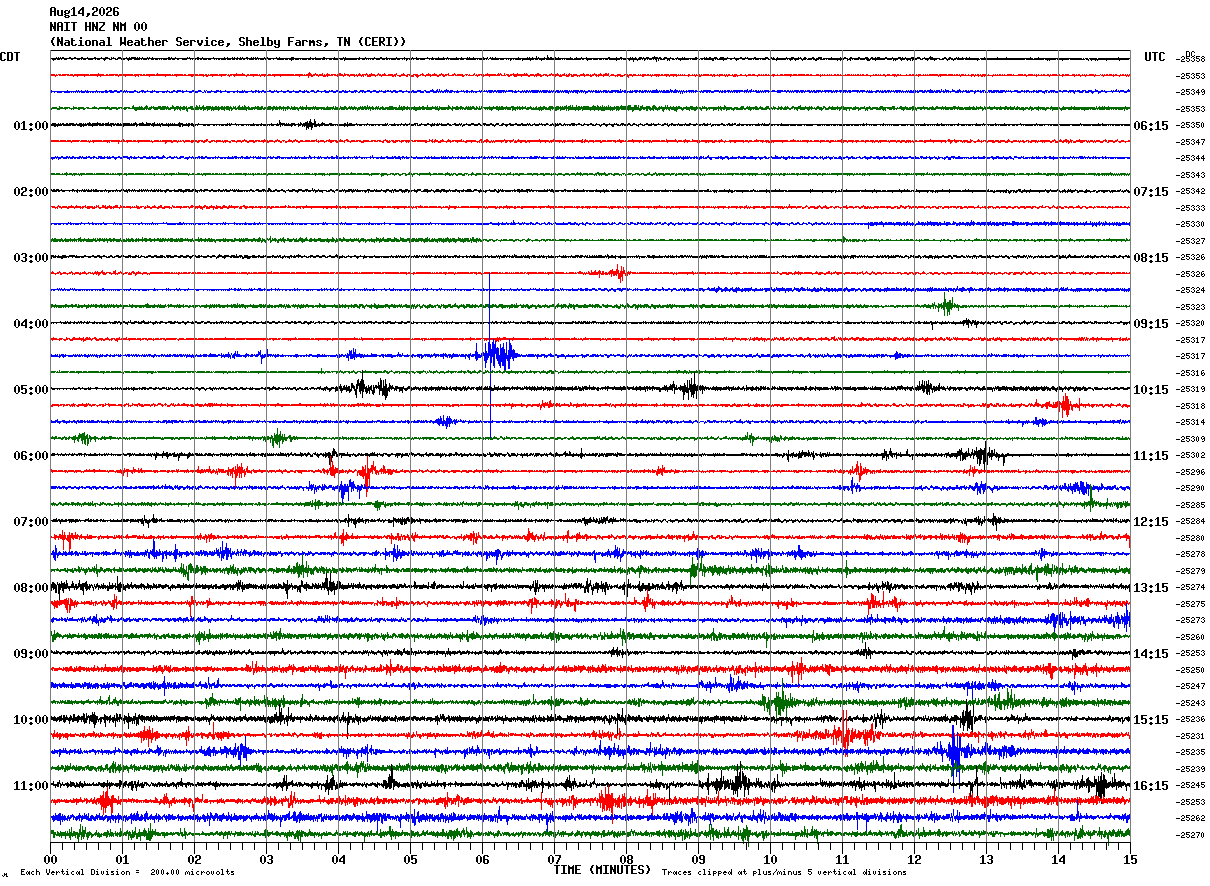Select DC offset value -25274
This screenshot has width=1210, height=886.
click(1191, 588)
